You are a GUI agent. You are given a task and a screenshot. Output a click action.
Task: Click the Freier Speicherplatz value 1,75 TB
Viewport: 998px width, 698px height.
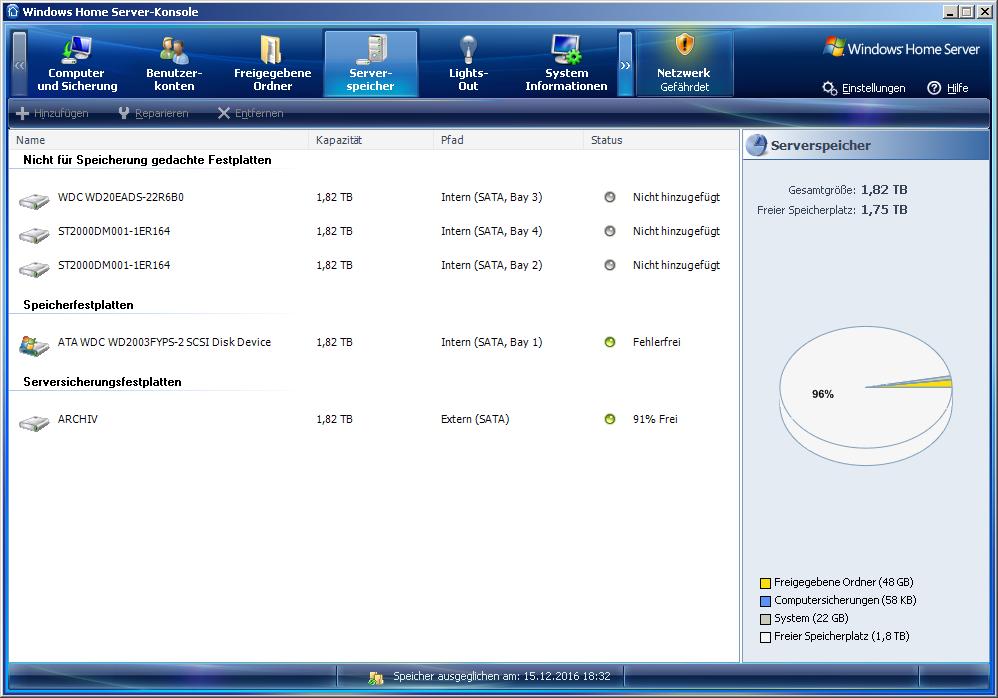[x=884, y=210]
